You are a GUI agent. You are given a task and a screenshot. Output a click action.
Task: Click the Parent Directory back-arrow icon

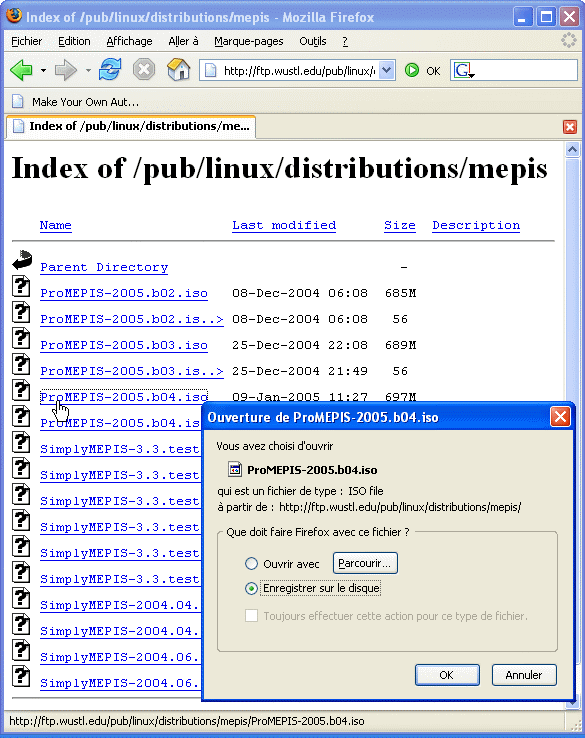click(22, 260)
